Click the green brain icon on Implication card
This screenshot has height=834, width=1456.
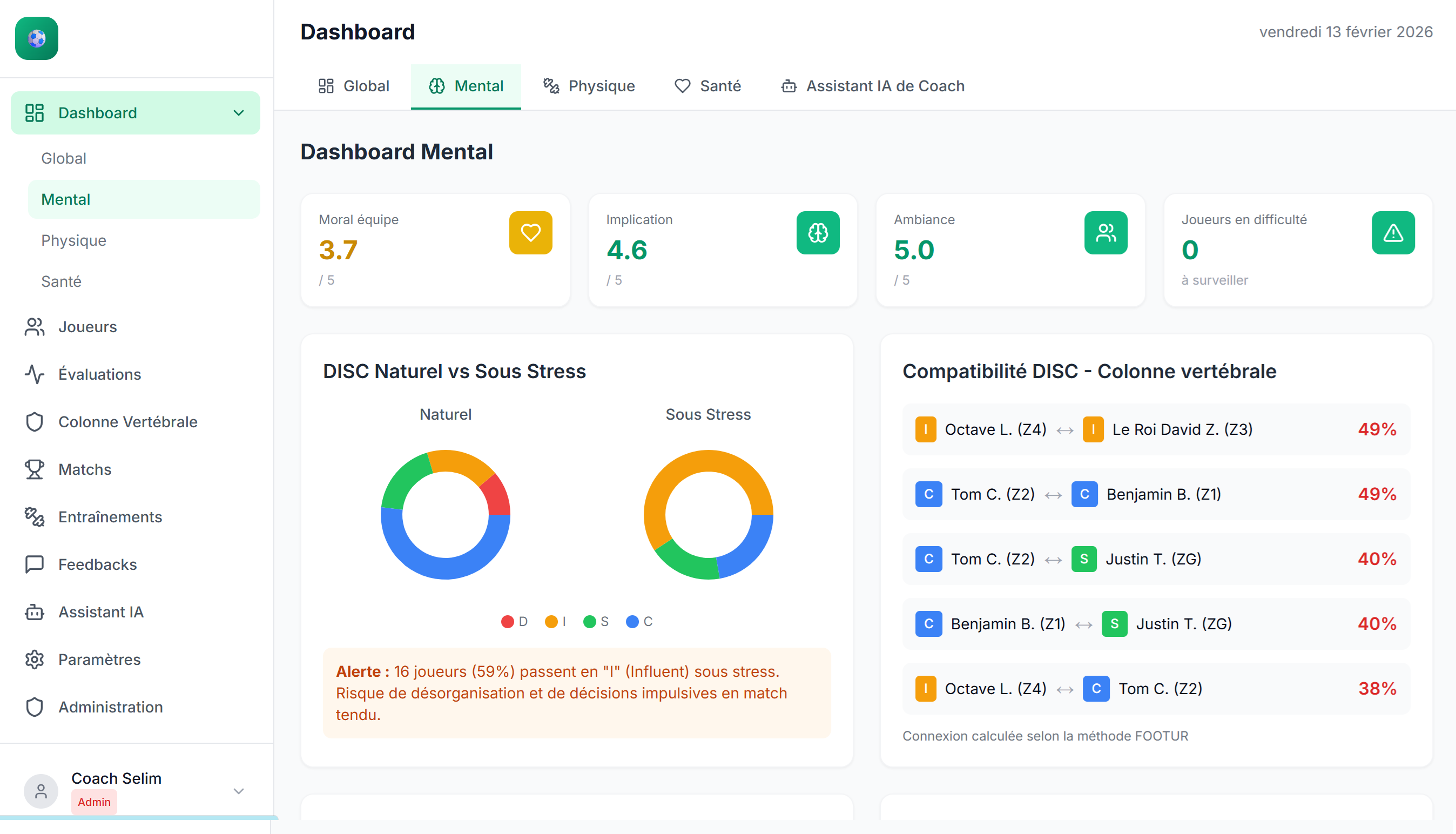pyautogui.click(x=818, y=233)
